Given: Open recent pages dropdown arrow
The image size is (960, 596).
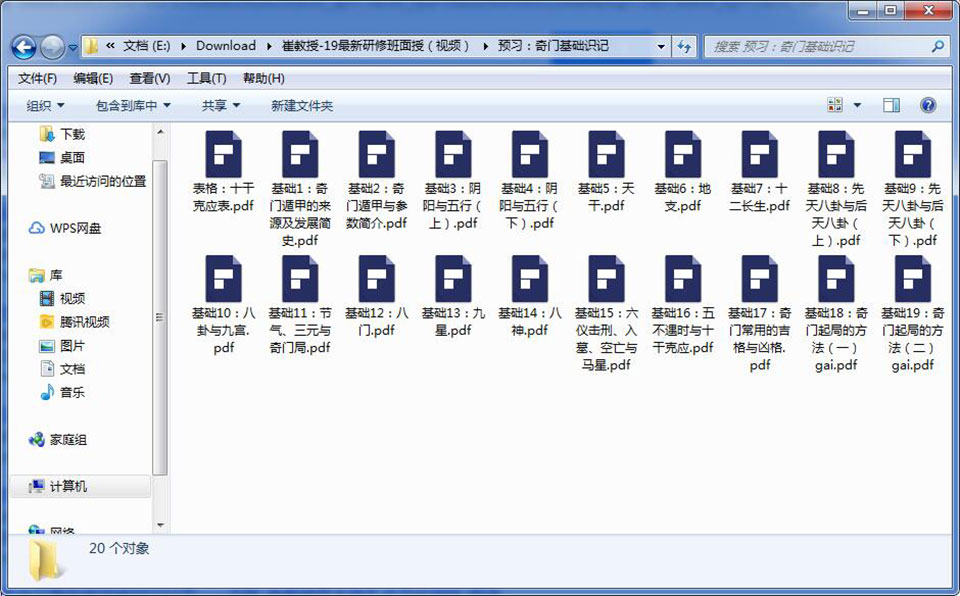Looking at the screenshot, I should coord(73,47).
